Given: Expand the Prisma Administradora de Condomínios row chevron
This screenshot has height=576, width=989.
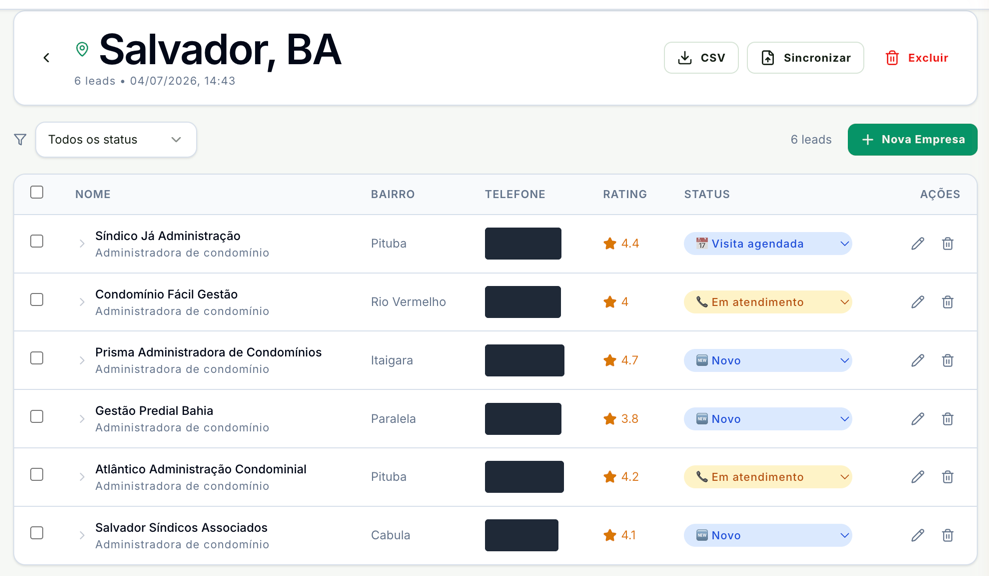Looking at the screenshot, I should pos(82,360).
